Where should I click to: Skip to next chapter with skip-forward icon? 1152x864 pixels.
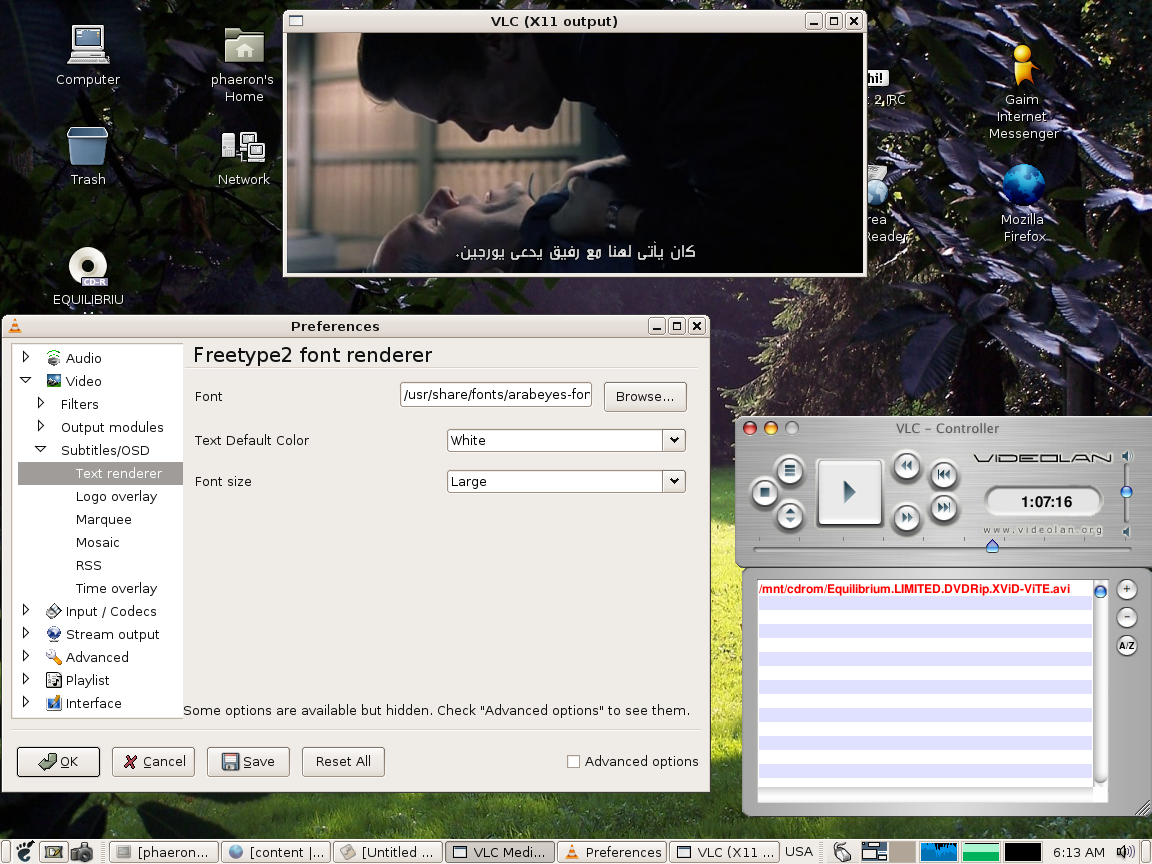pos(943,508)
